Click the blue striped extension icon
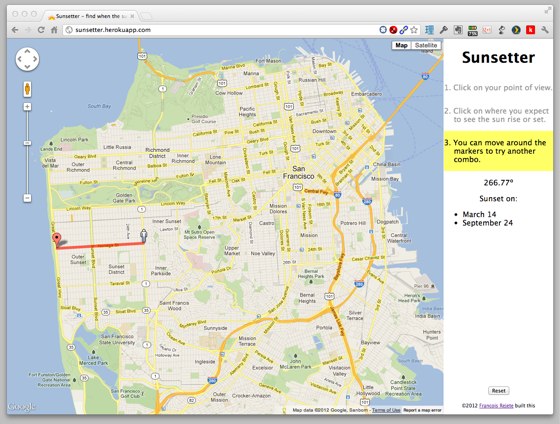The width and height of the screenshot is (560, 424). 429,30
